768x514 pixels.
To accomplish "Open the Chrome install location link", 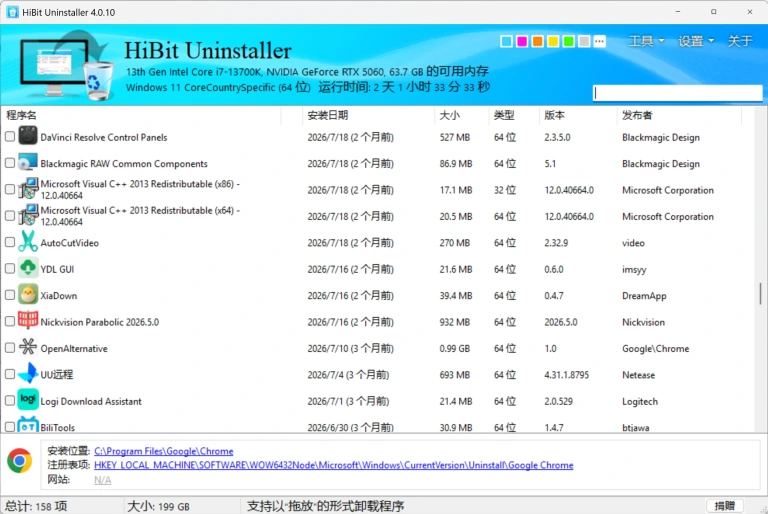I will (x=164, y=451).
